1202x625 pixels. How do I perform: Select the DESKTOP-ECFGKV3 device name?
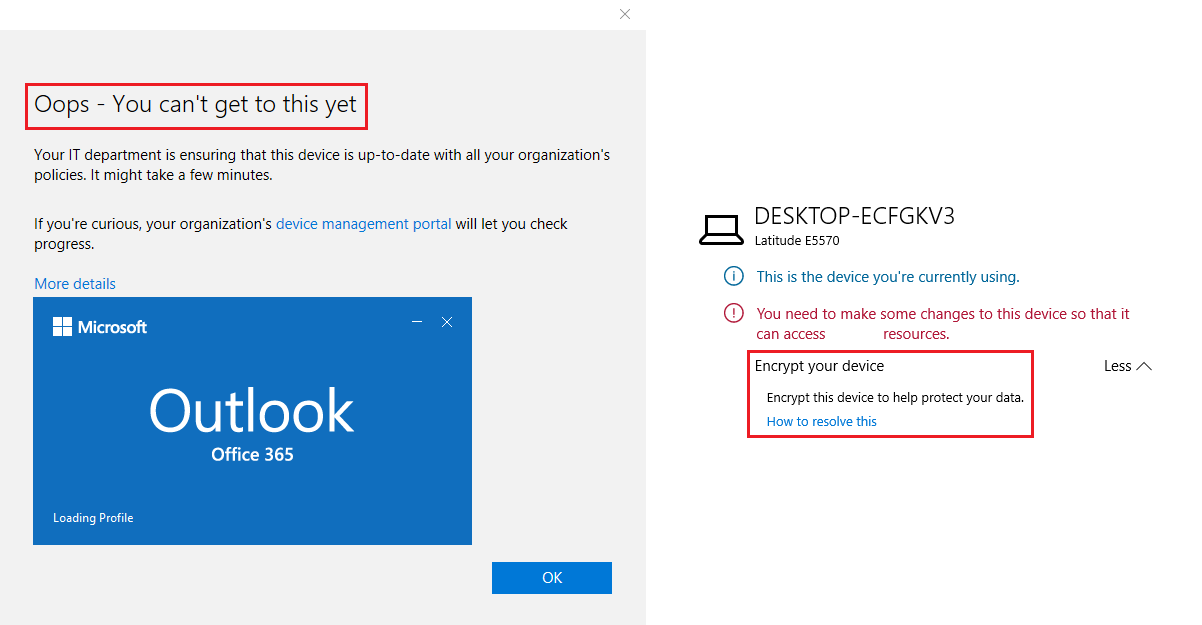(x=854, y=216)
